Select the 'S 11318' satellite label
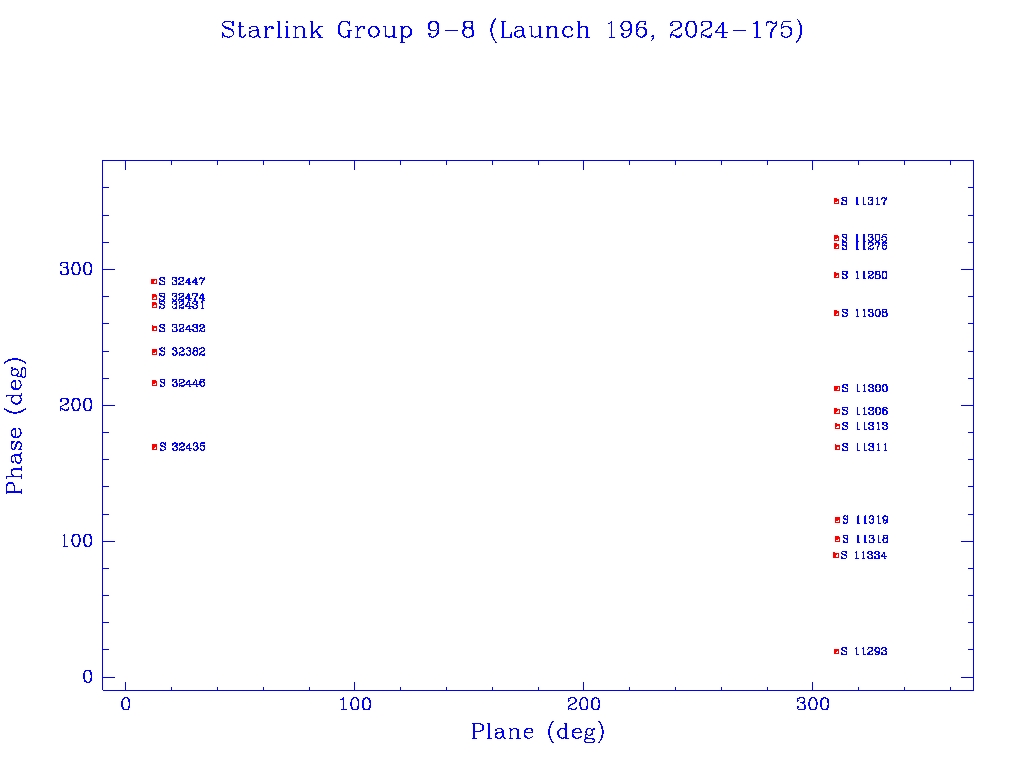The width and height of the screenshot is (1024, 768). pos(865,539)
